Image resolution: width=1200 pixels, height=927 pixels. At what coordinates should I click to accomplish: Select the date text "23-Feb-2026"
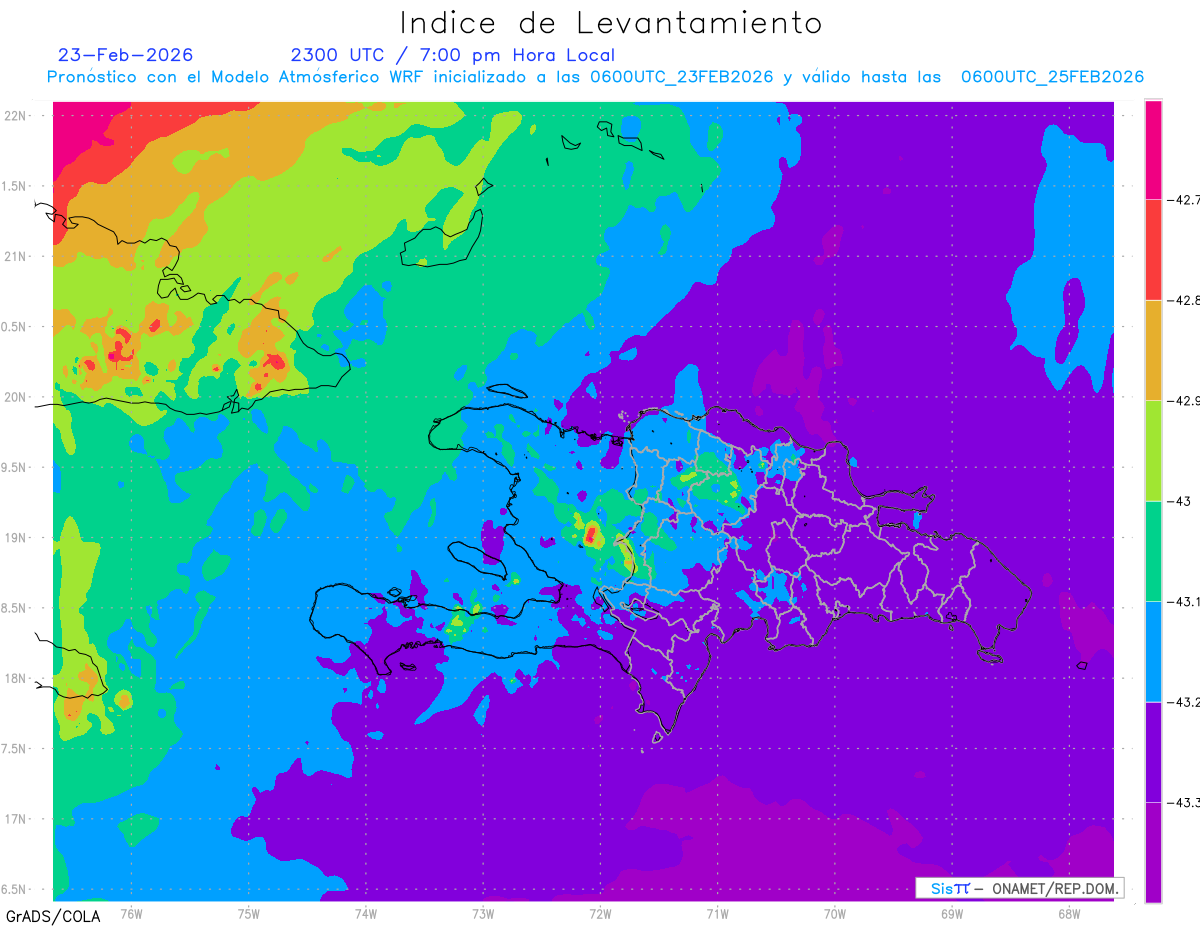click(126, 55)
